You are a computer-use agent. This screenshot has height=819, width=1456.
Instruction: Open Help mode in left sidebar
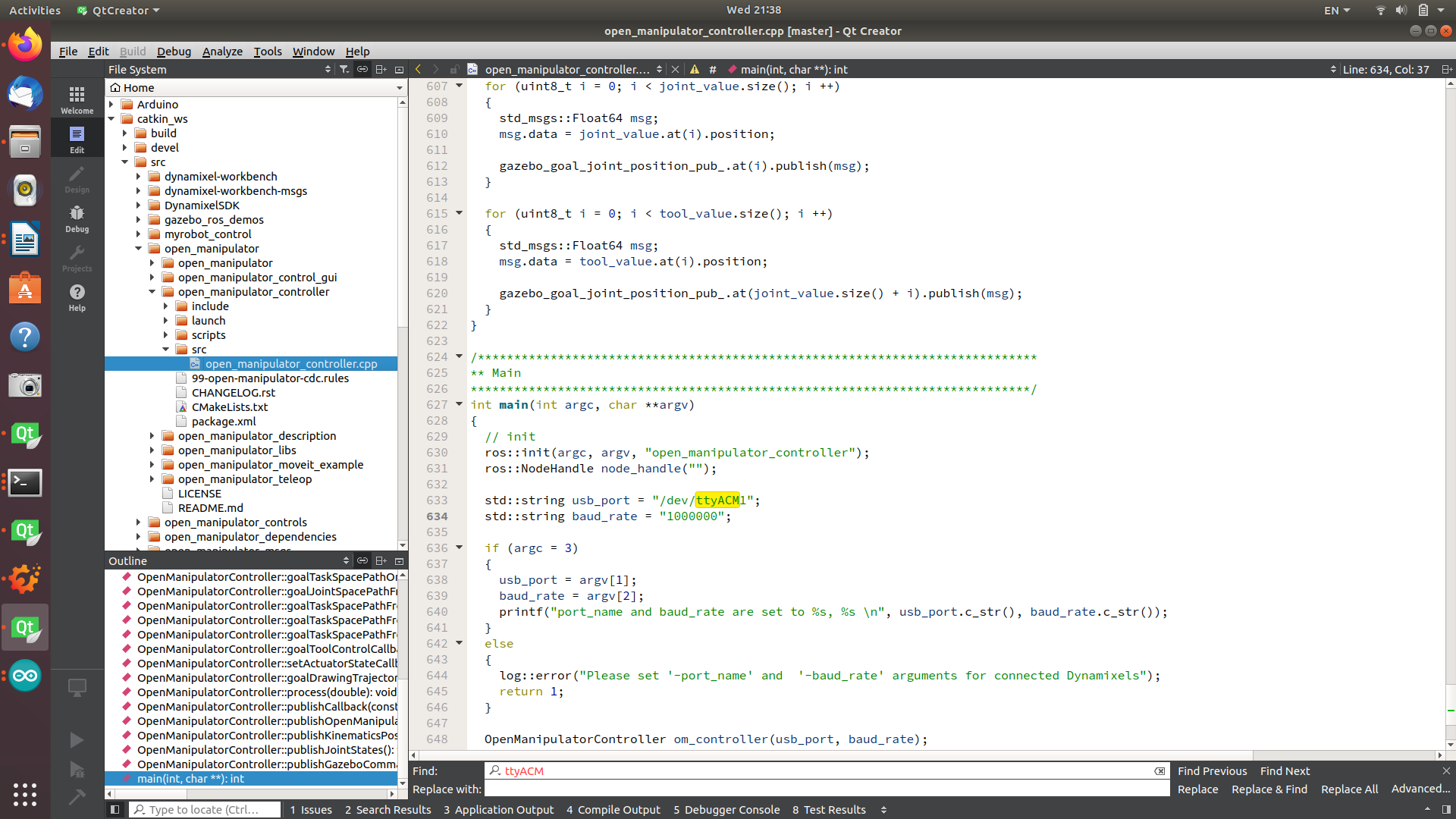(x=77, y=297)
